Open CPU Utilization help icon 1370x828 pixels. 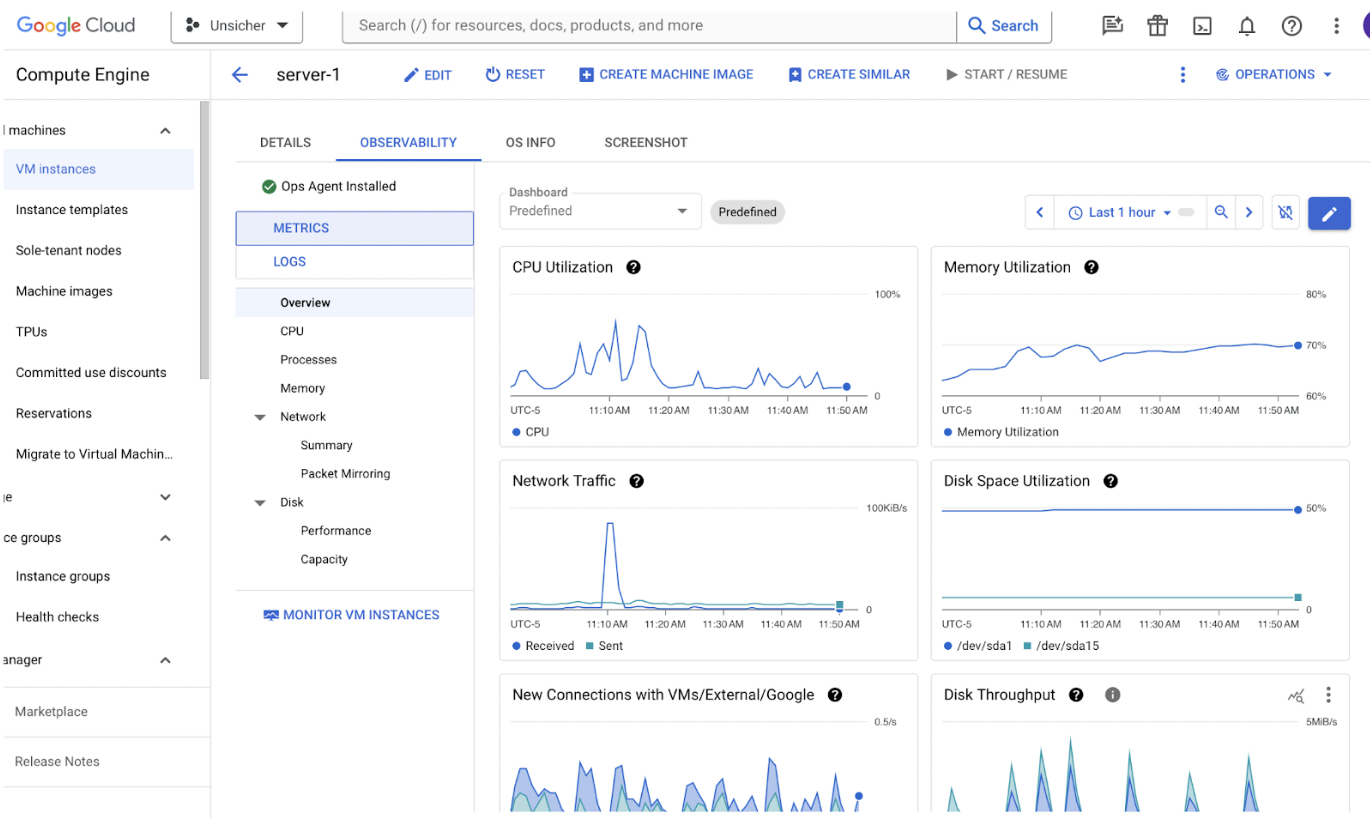[633, 267]
